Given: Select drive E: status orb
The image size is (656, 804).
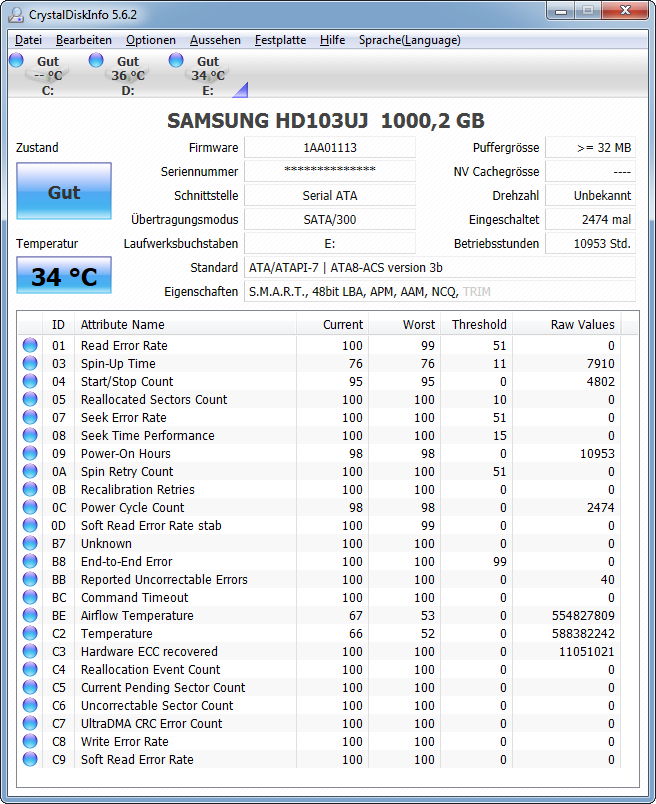Looking at the screenshot, I should (176, 60).
